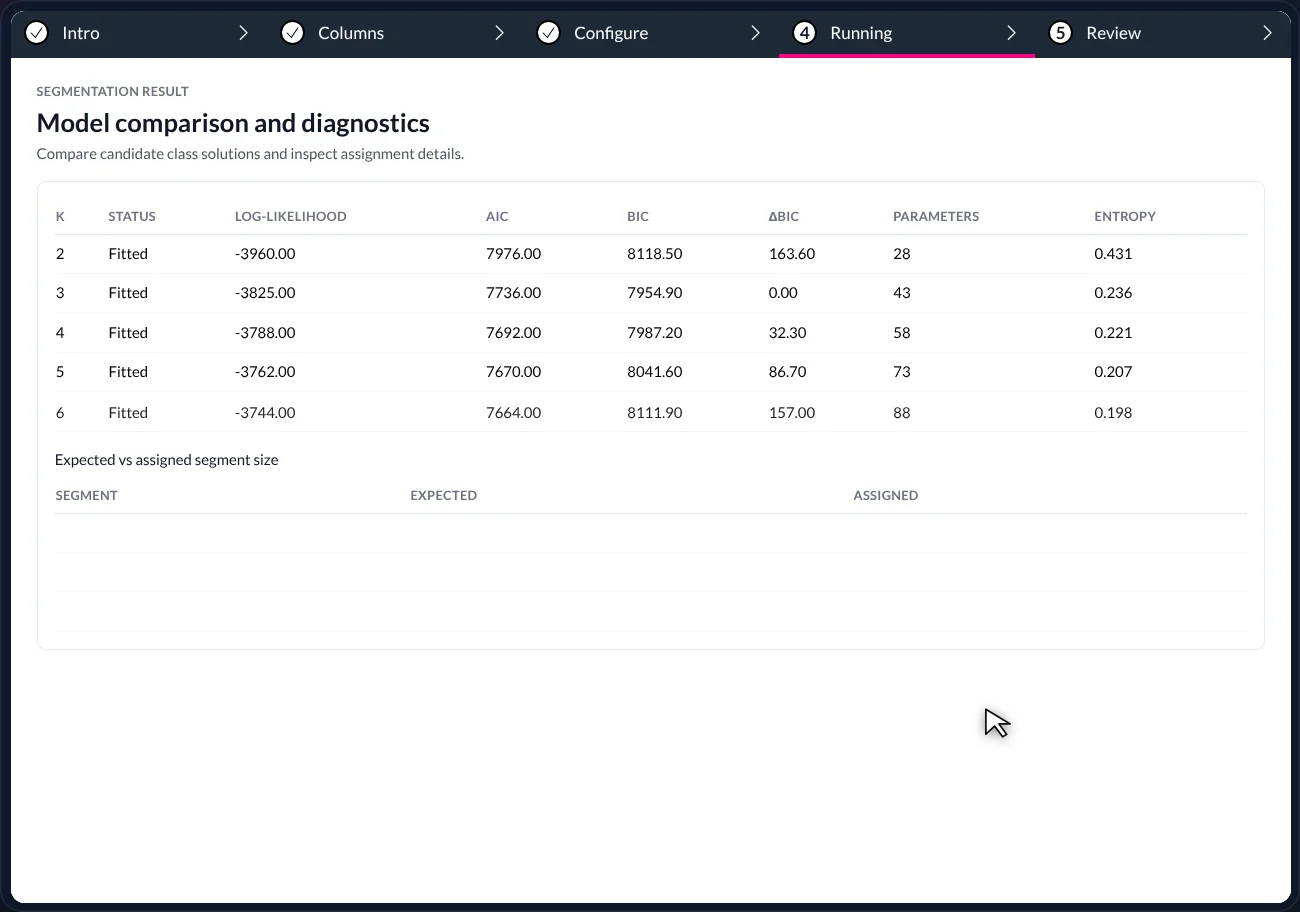Screen dimensions: 1300x912
Task: Click log-likelihood value -3960.00
Action: pyautogui.click(x=265, y=254)
